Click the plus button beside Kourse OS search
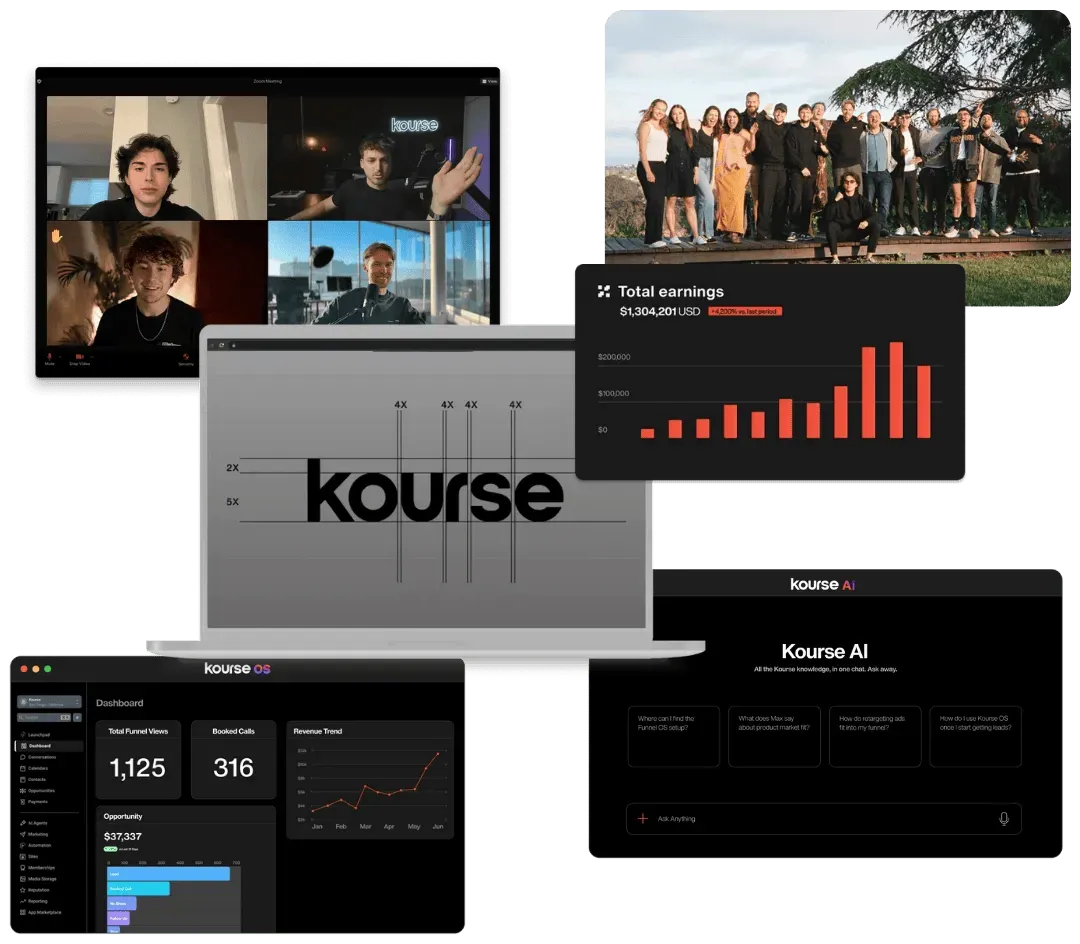 [x=77, y=717]
